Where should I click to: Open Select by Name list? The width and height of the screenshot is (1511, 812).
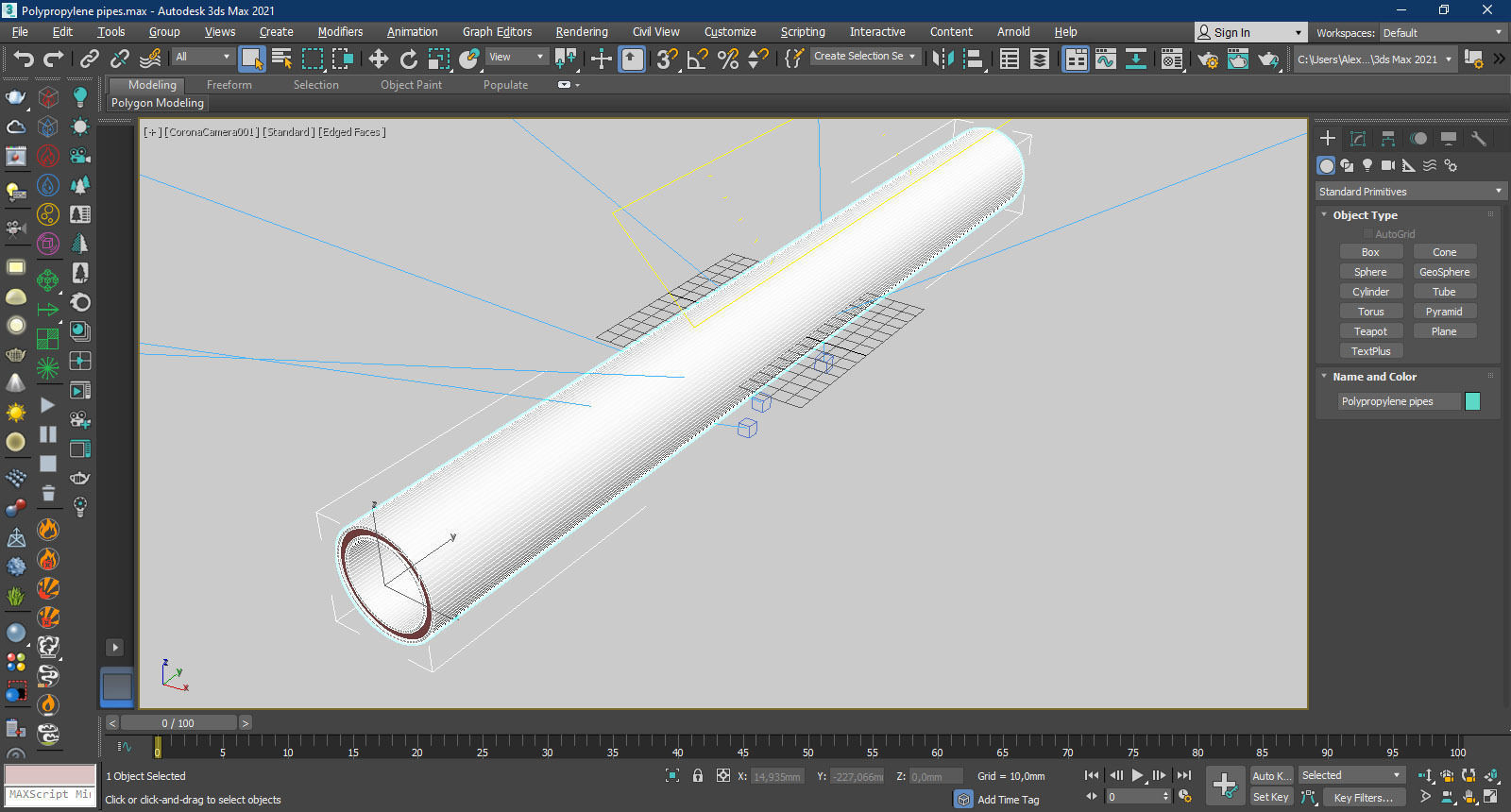coord(281,59)
